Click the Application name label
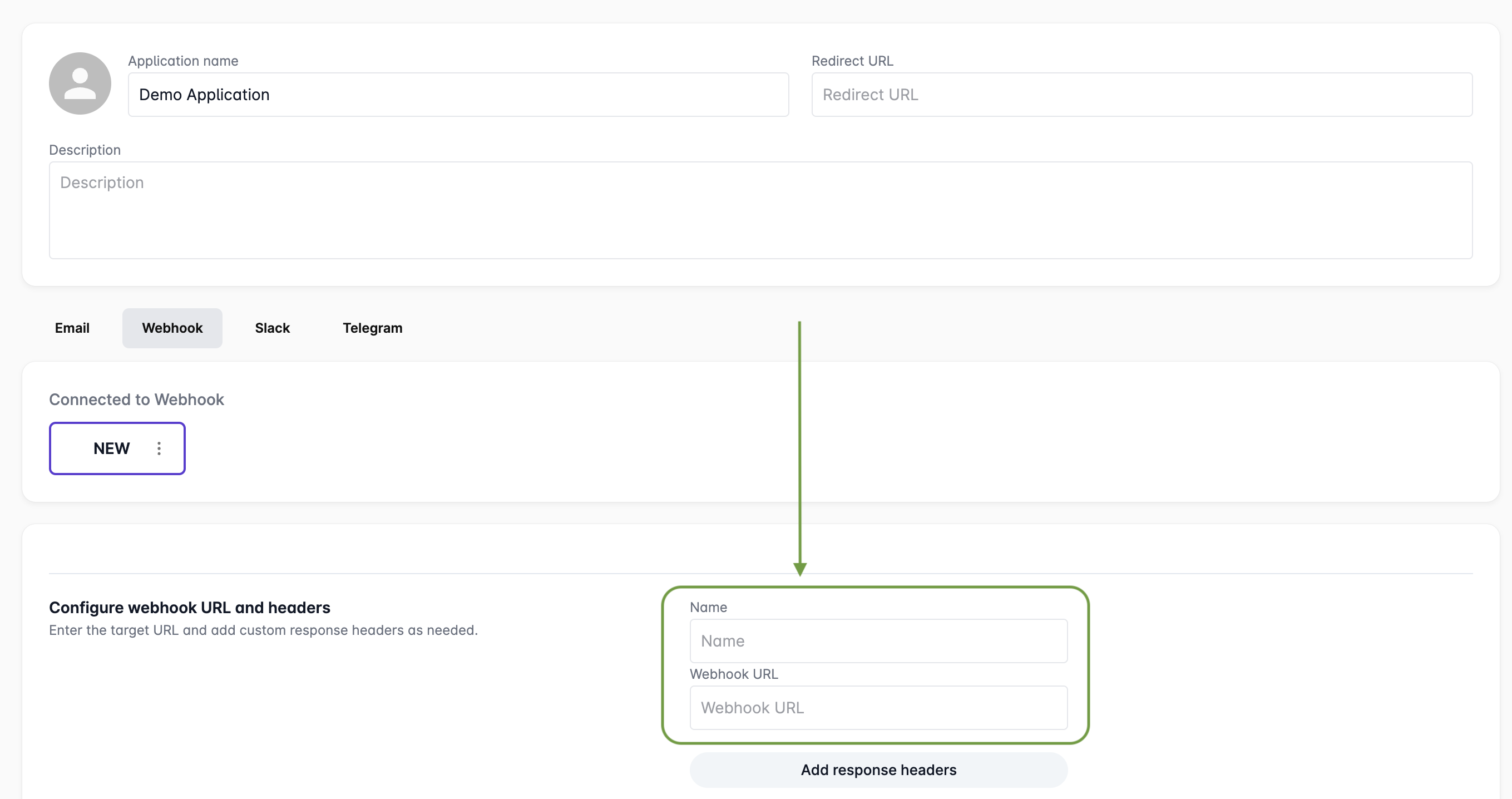The width and height of the screenshot is (1512, 799). pyautogui.click(x=183, y=61)
